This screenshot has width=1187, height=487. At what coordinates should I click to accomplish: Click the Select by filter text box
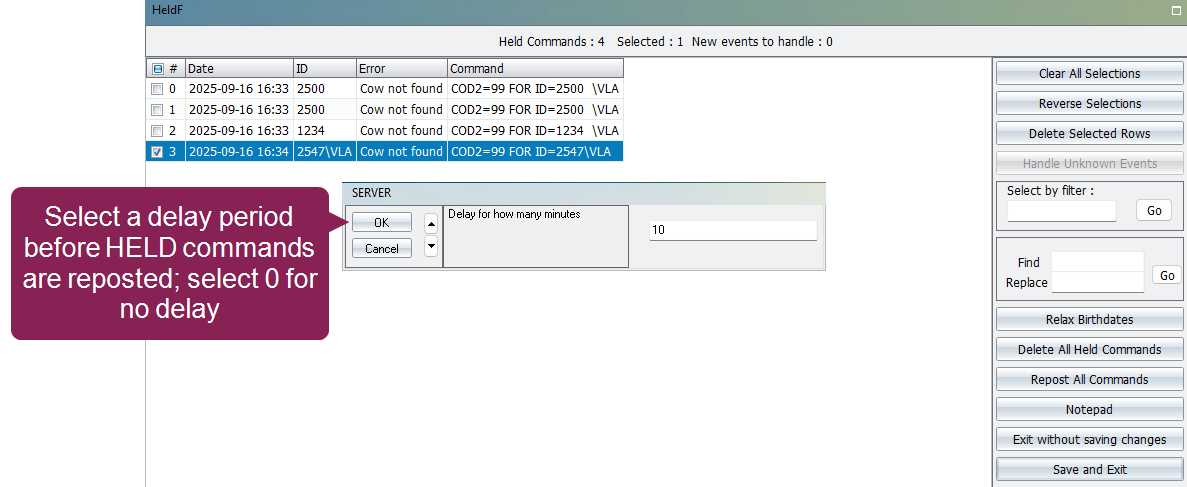[x=1061, y=211]
